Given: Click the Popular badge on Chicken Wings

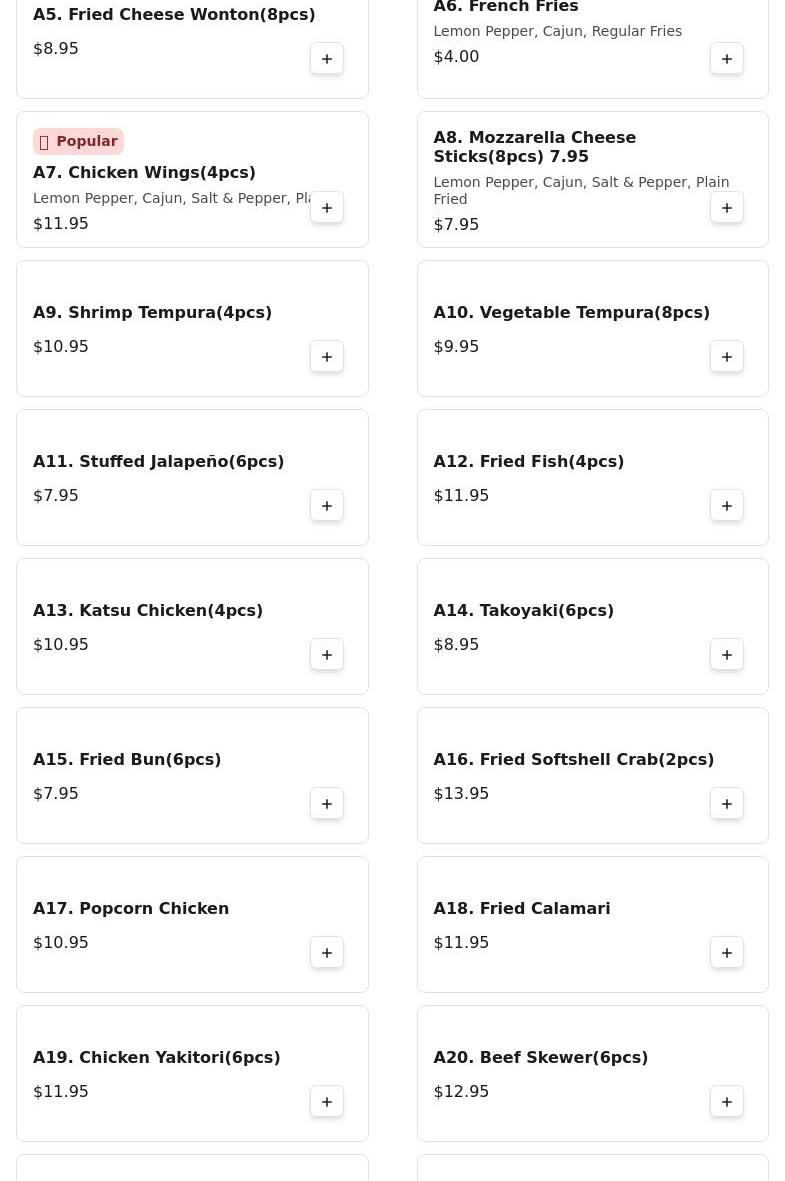Looking at the screenshot, I should [x=78, y=142].
